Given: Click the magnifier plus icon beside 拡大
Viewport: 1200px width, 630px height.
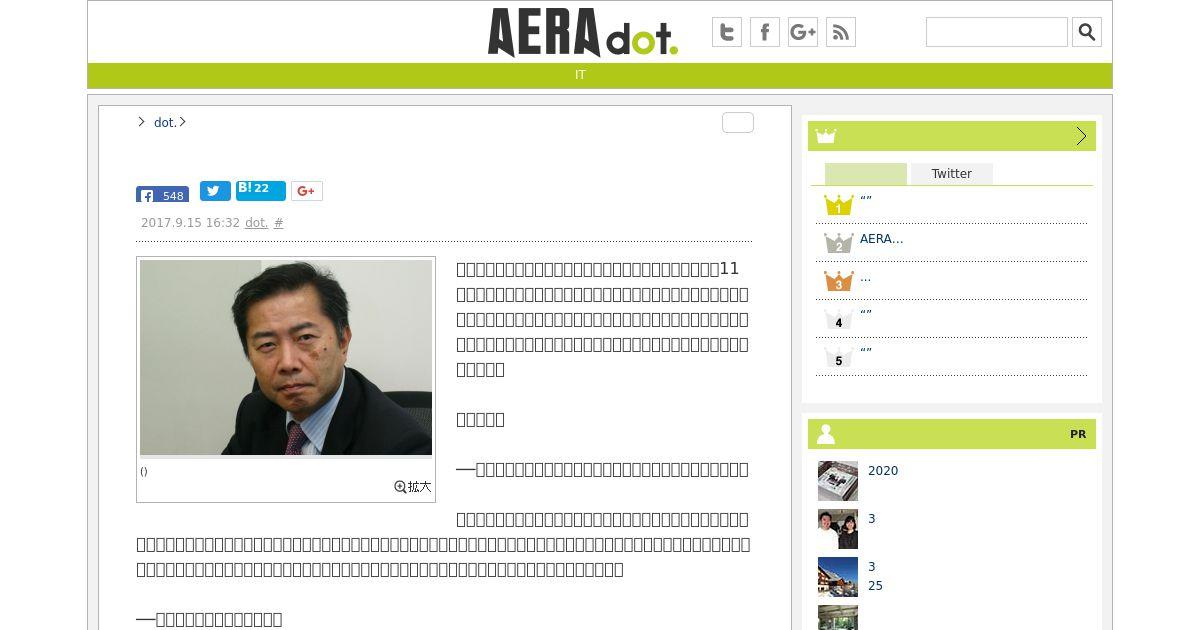Looking at the screenshot, I should pyautogui.click(x=400, y=487).
